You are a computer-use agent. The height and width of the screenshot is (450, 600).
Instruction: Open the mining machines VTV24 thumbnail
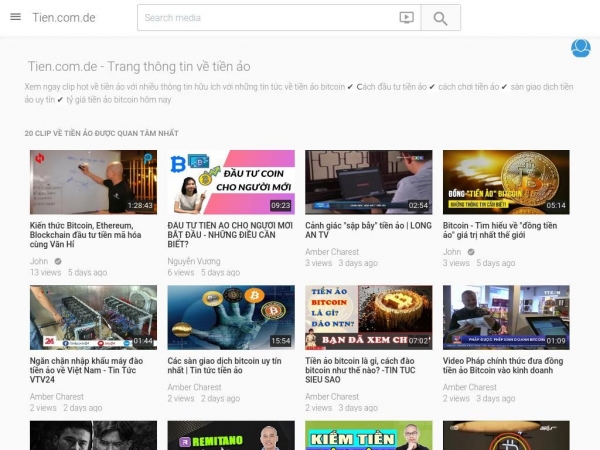[93, 317]
